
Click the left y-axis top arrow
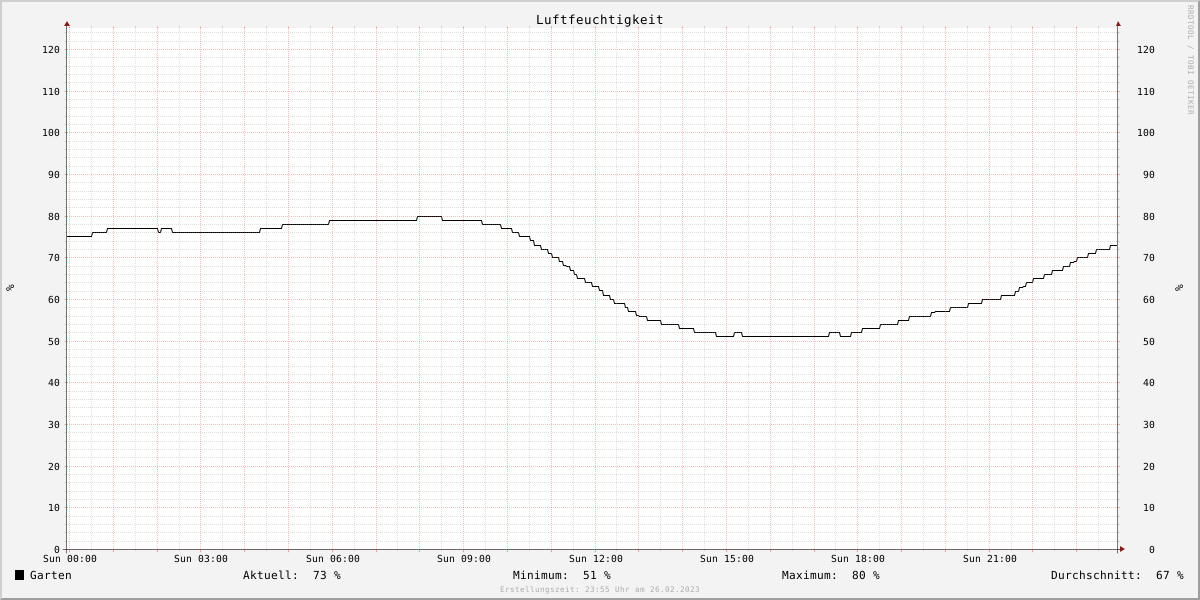(67, 23)
